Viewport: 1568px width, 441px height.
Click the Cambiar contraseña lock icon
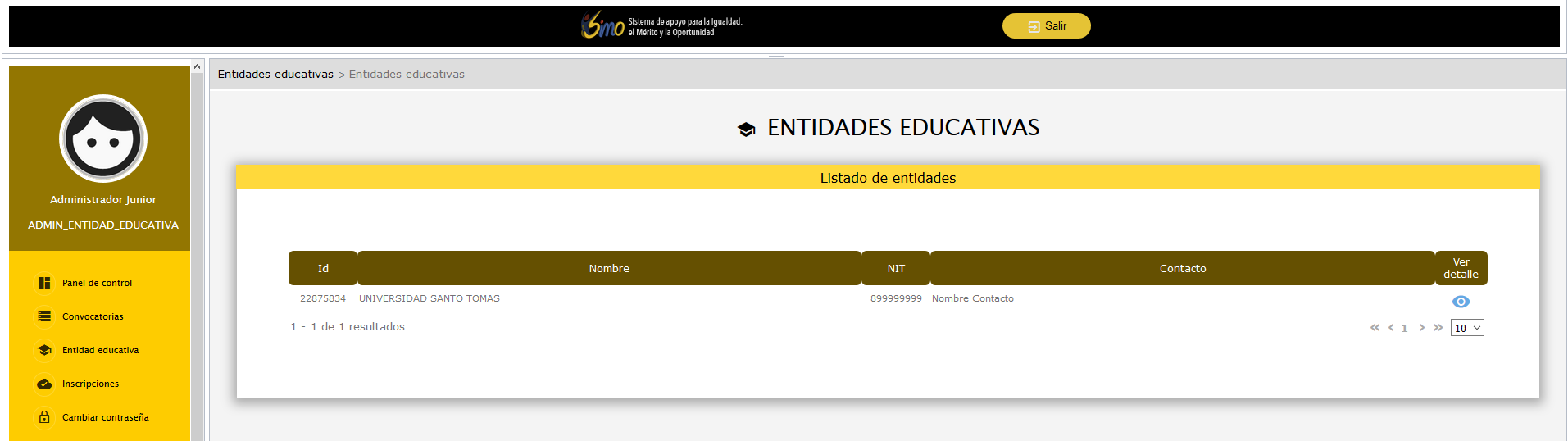(x=44, y=417)
